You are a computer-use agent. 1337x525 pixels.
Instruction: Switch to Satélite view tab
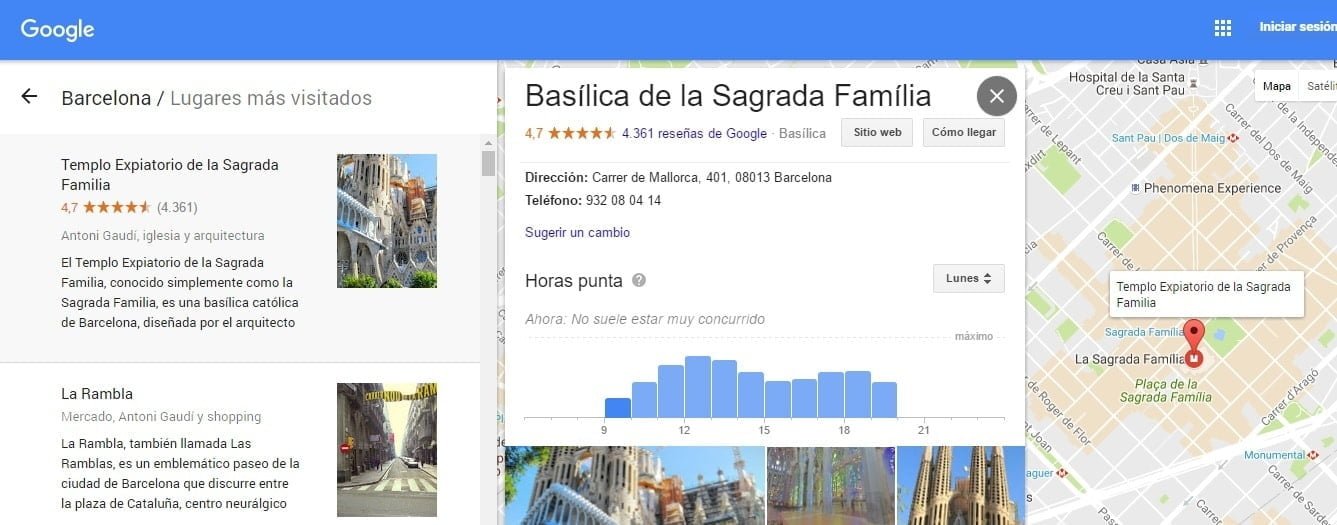[1318, 86]
